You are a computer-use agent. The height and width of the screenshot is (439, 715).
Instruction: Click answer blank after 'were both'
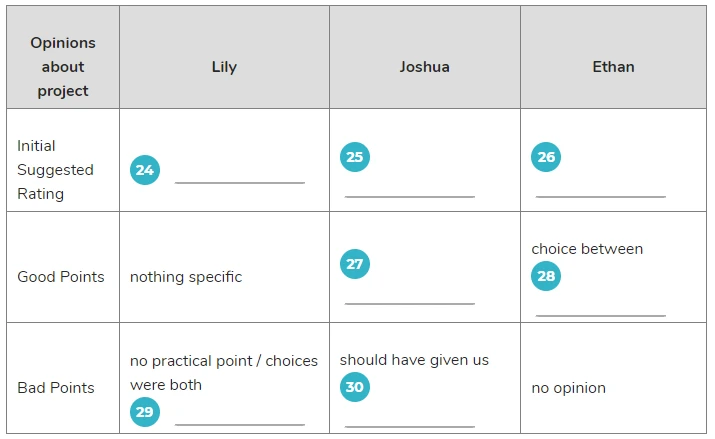pyautogui.click(x=240, y=418)
